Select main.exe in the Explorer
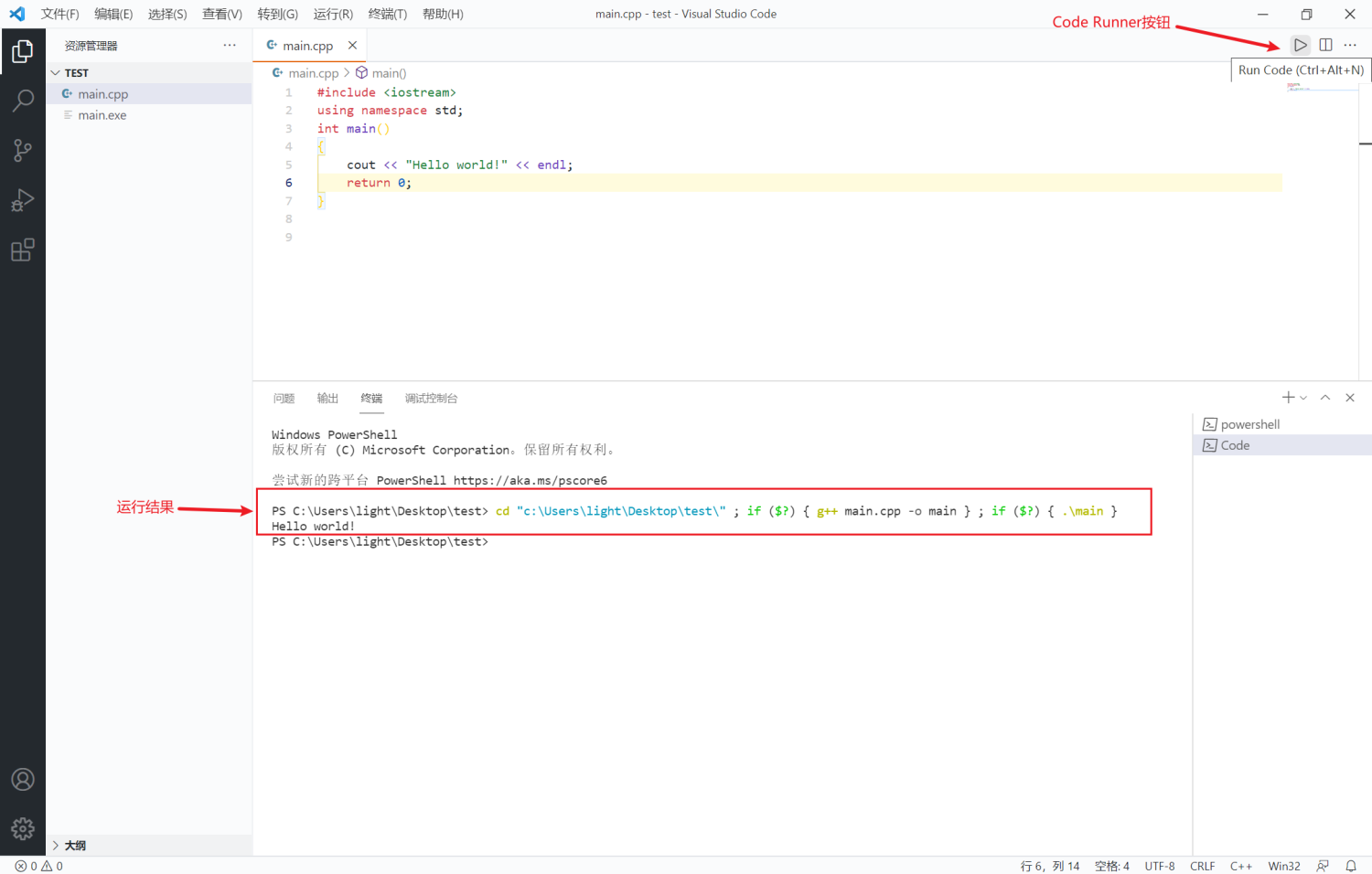 click(x=101, y=114)
